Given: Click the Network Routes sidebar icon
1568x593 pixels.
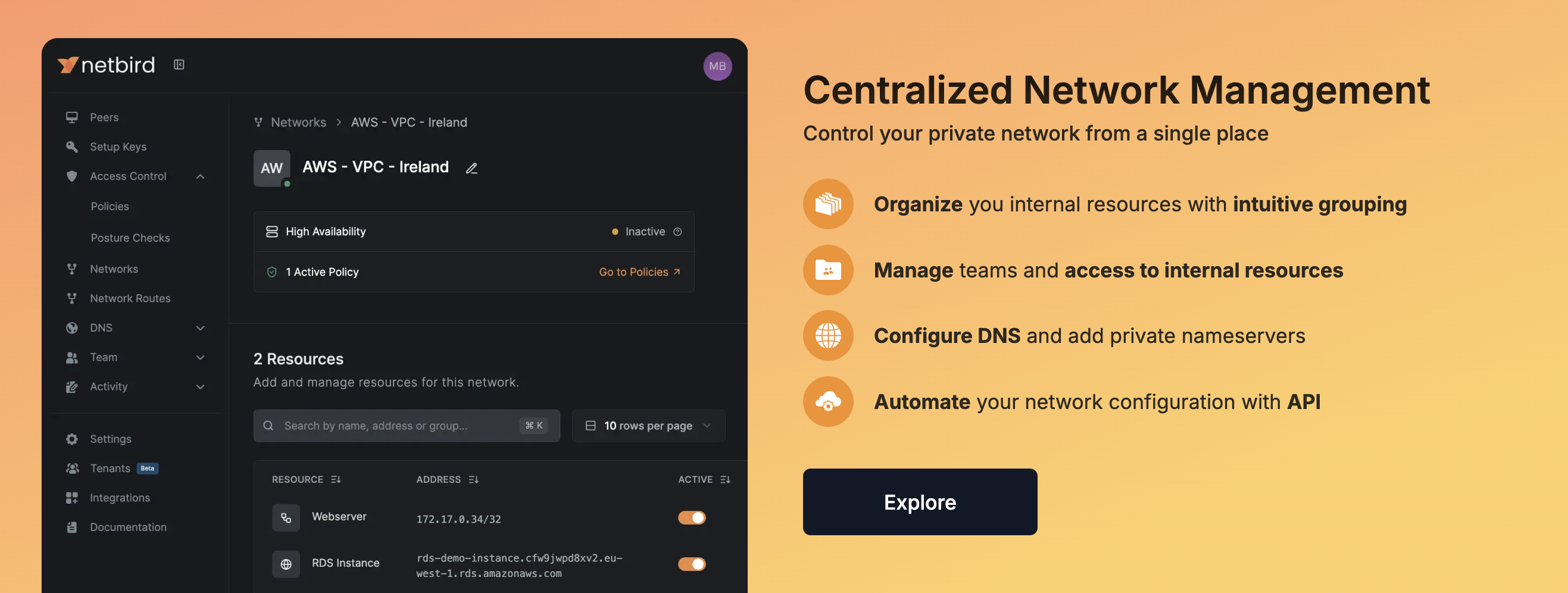Looking at the screenshot, I should click(72, 298).
